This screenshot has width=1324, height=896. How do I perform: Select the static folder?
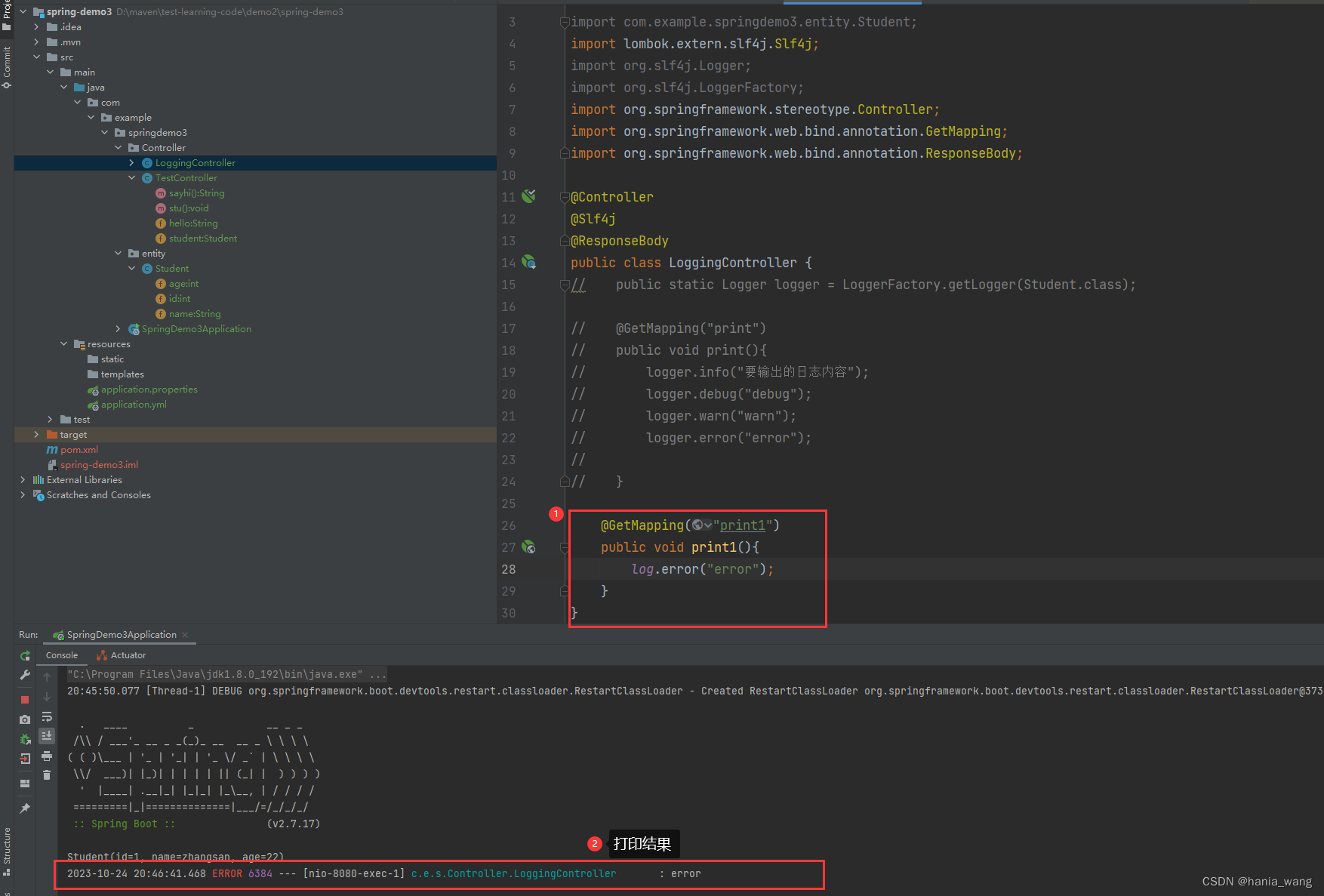click(x=112, y=359)
